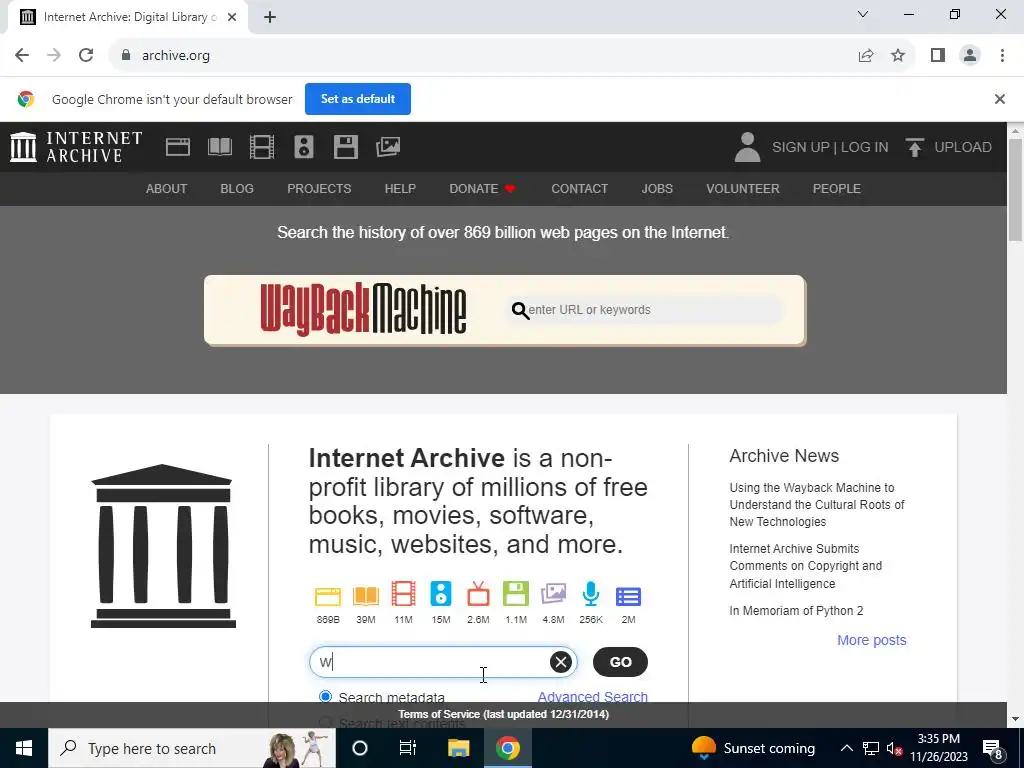Viewport: 1024px width, 768px height.
Task: Open the HELP menu item
Action: [400, 189]
